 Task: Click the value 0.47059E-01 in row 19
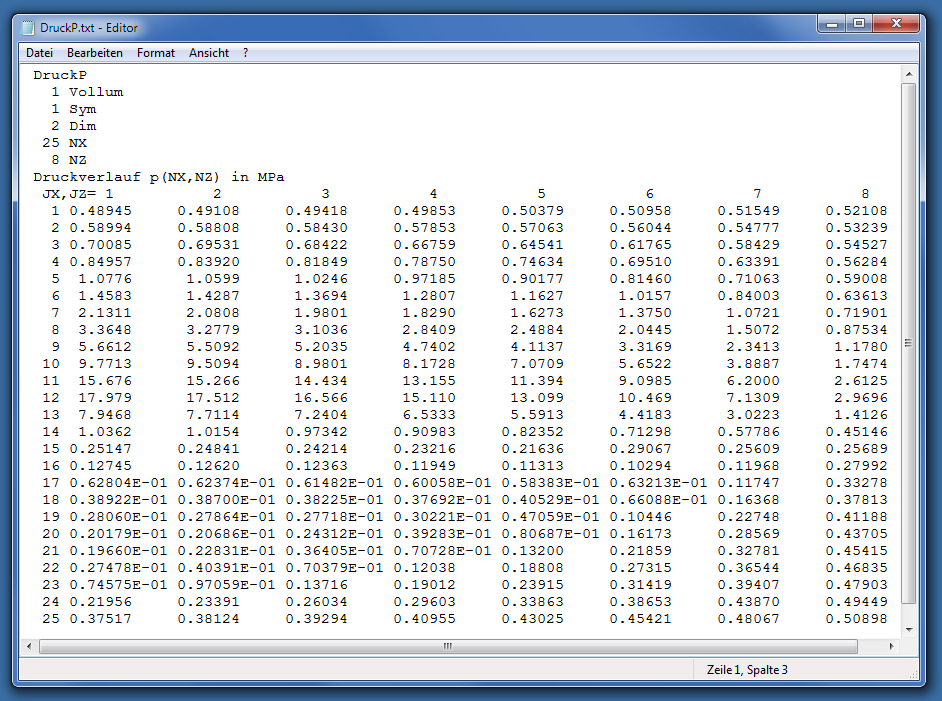tap(550, 517)
